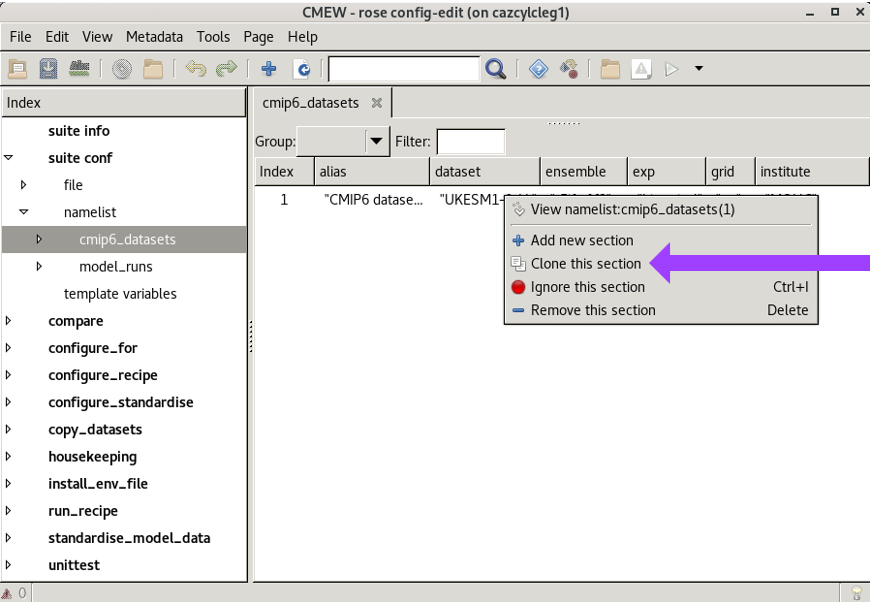Viewport: 870px width, 602px height.
Task: Expand the configure_recipe tree node
Action: click(x=9, y=375)
